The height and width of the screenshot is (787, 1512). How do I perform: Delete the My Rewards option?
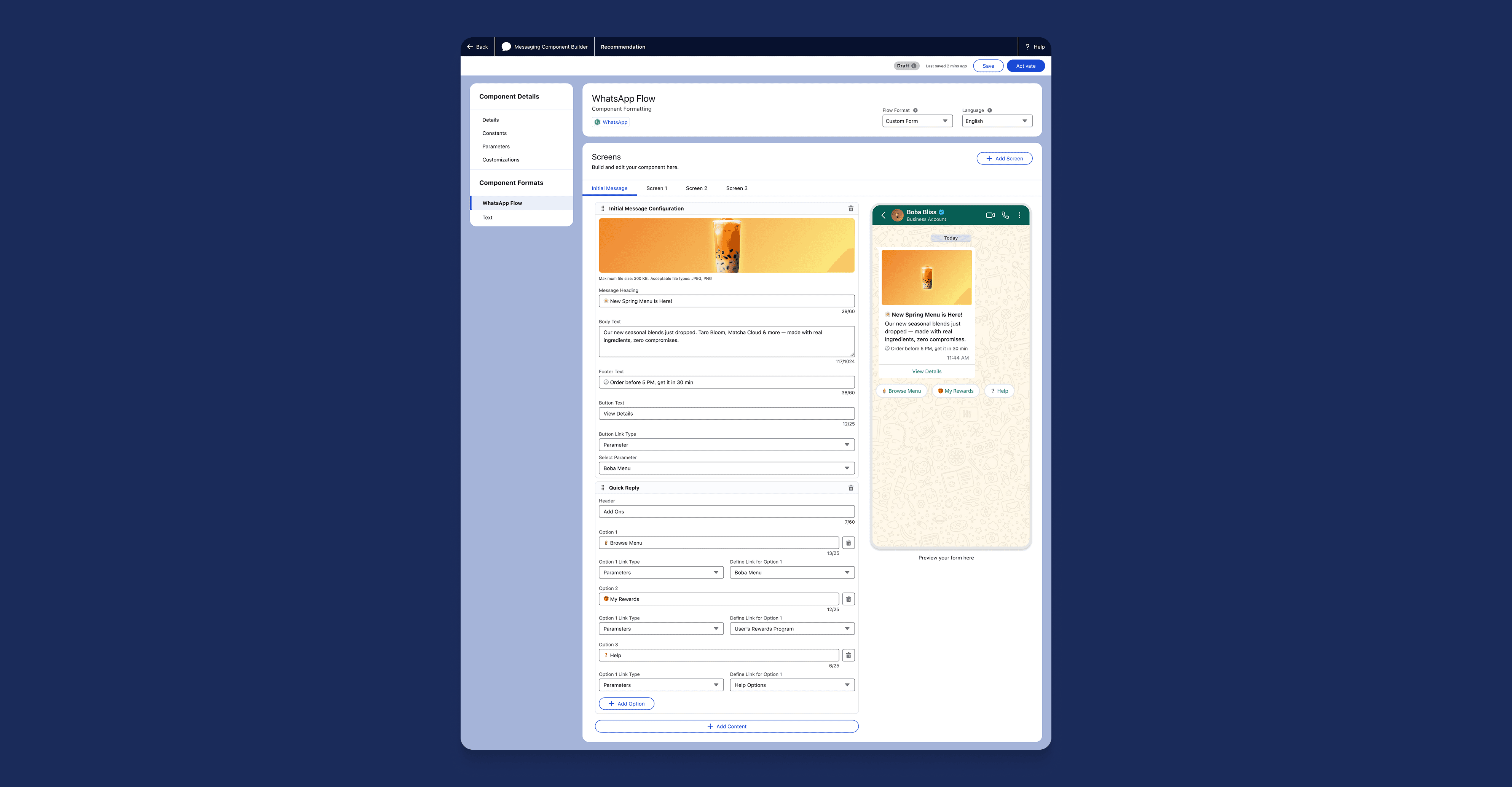point(848,599)
